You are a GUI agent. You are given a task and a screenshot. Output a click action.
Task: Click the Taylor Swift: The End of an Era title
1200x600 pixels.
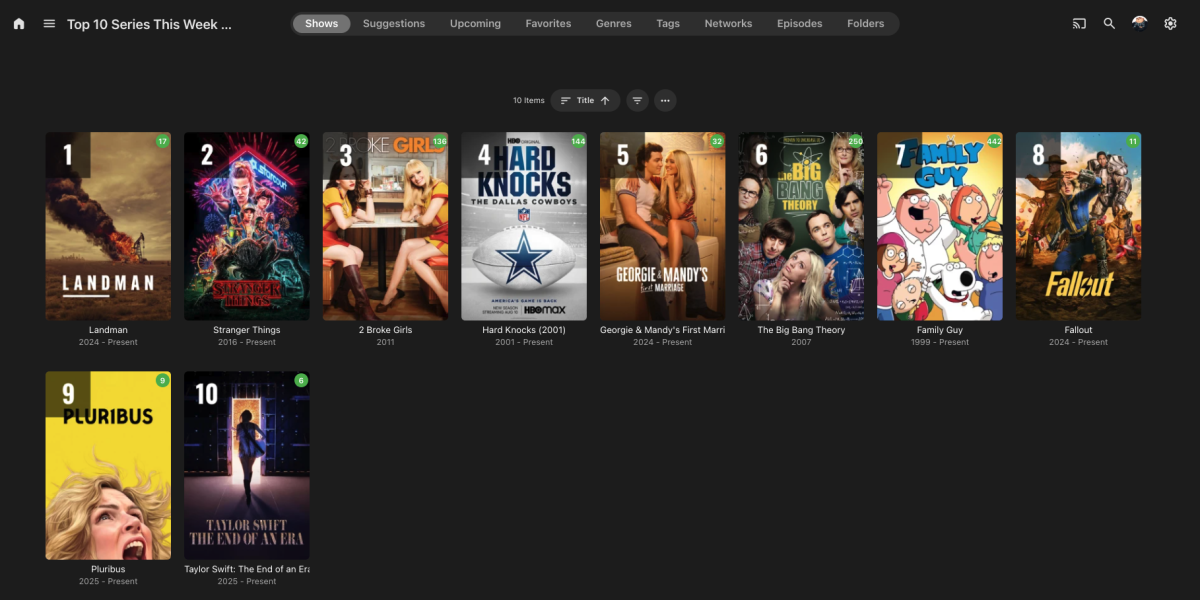(247, 569)
